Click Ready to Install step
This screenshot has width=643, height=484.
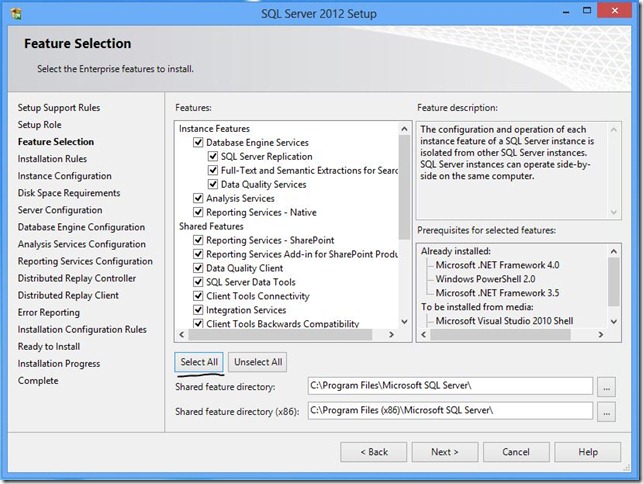(49, 347)
